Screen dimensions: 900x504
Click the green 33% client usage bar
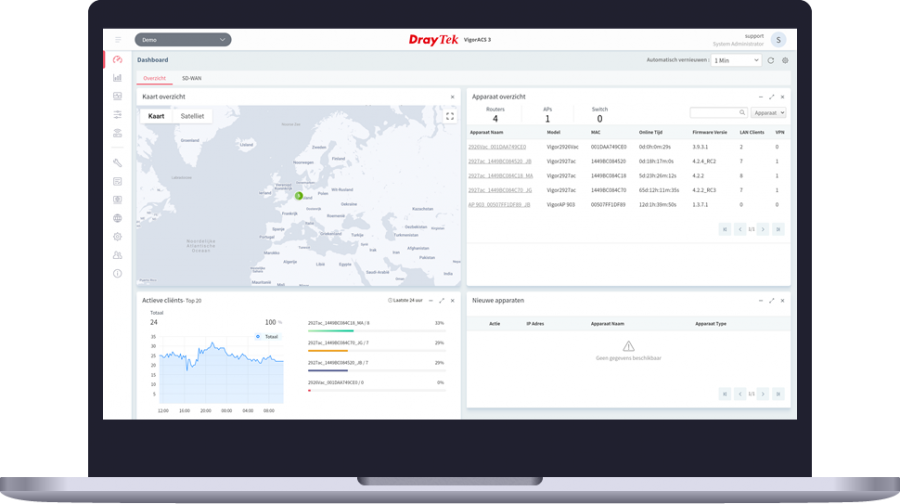[331, 331]
